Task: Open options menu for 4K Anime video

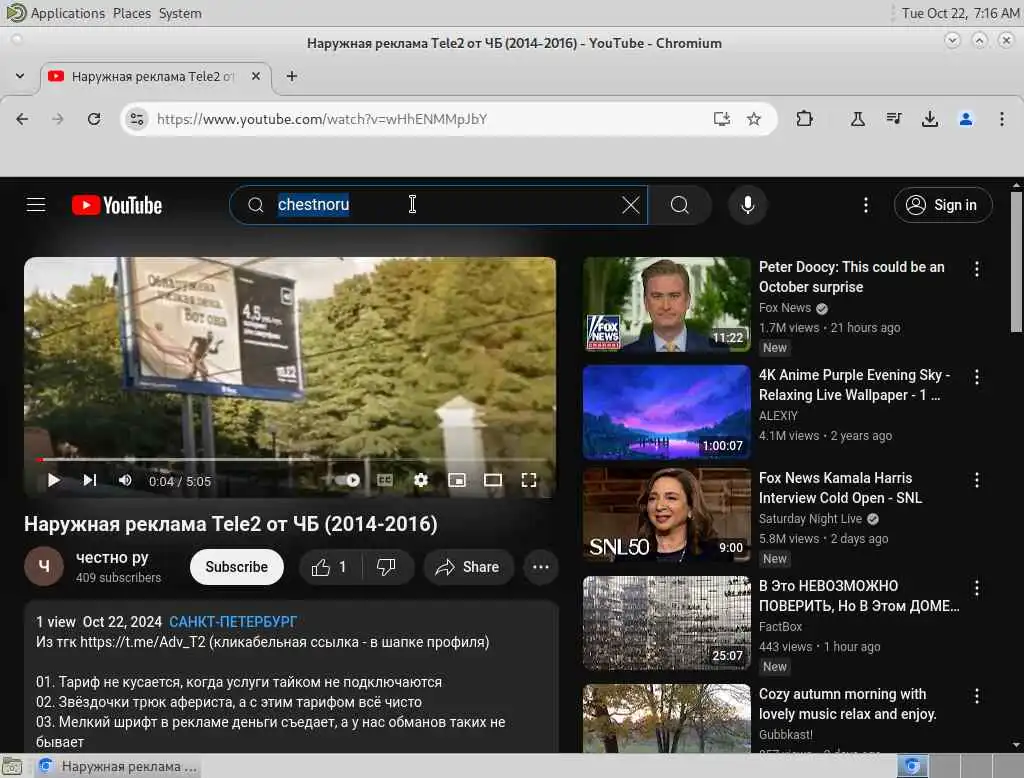Action: [x=977, y=377]
